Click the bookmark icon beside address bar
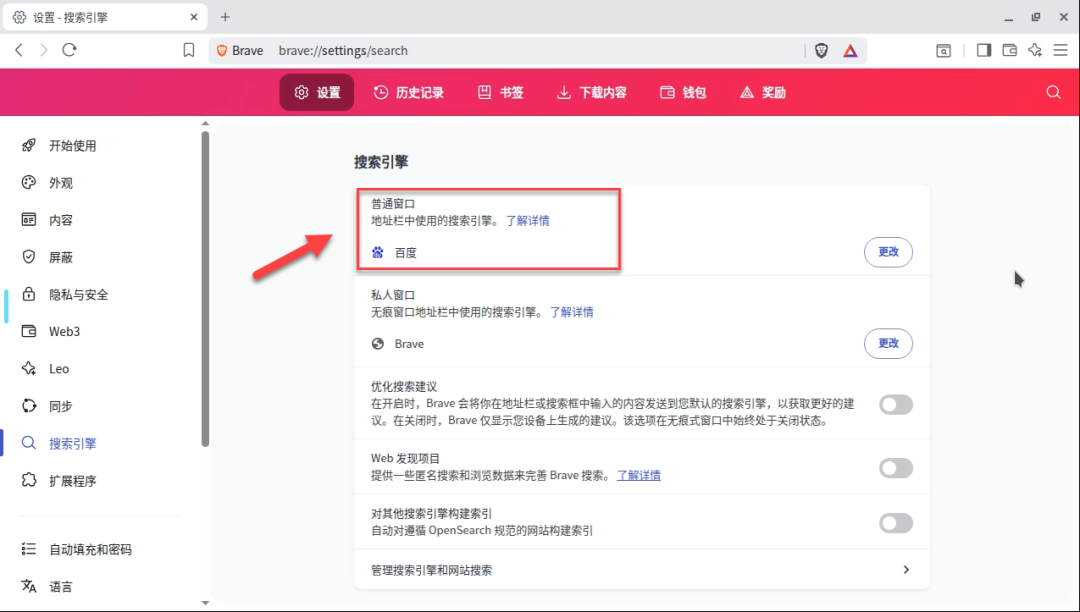This screenshot has height=612, width=1080. (189, 50)
